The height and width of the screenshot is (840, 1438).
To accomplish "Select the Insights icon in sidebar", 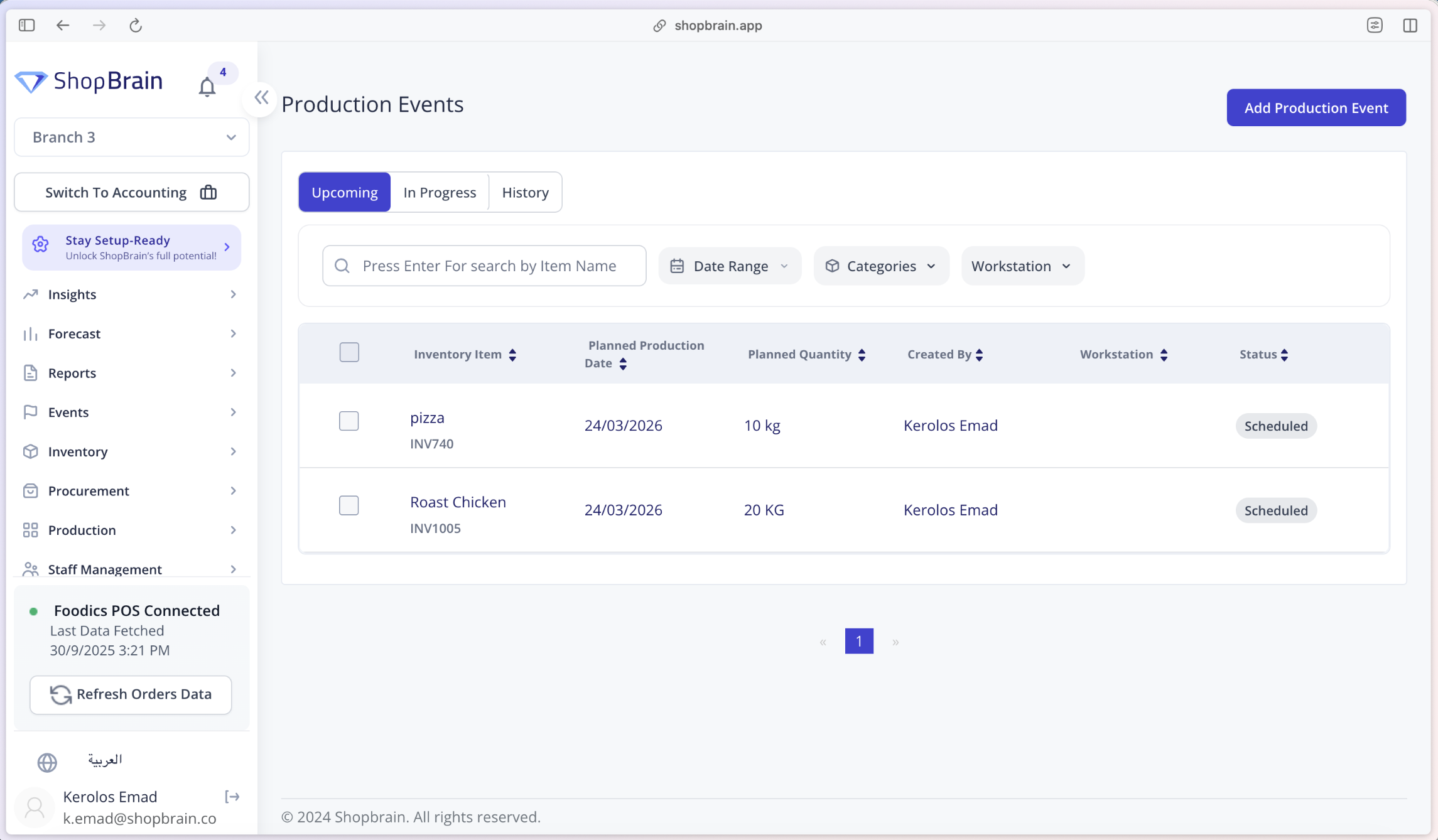I will pyautogui.click(x=31, y=294).
